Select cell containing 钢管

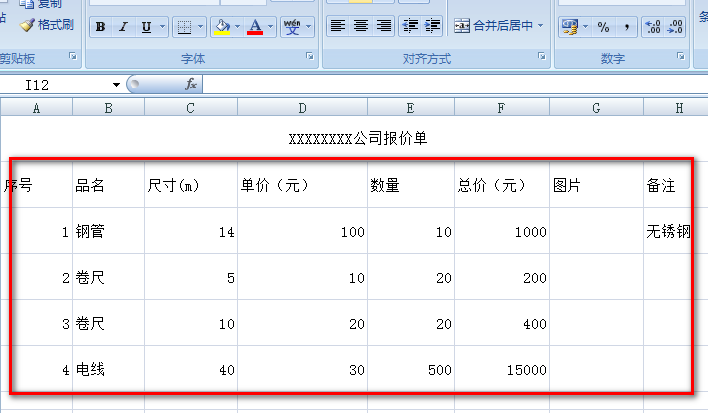(108, 231)
